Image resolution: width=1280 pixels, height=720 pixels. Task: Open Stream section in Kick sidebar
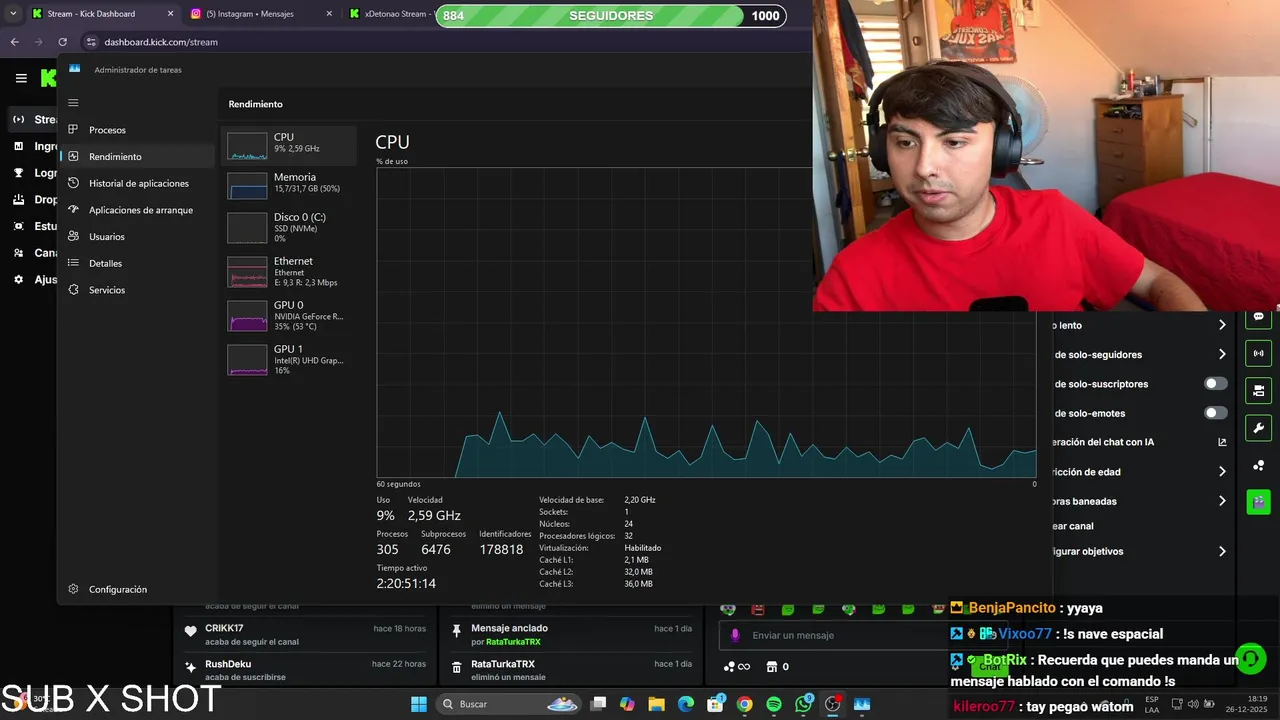click(33, 119)
